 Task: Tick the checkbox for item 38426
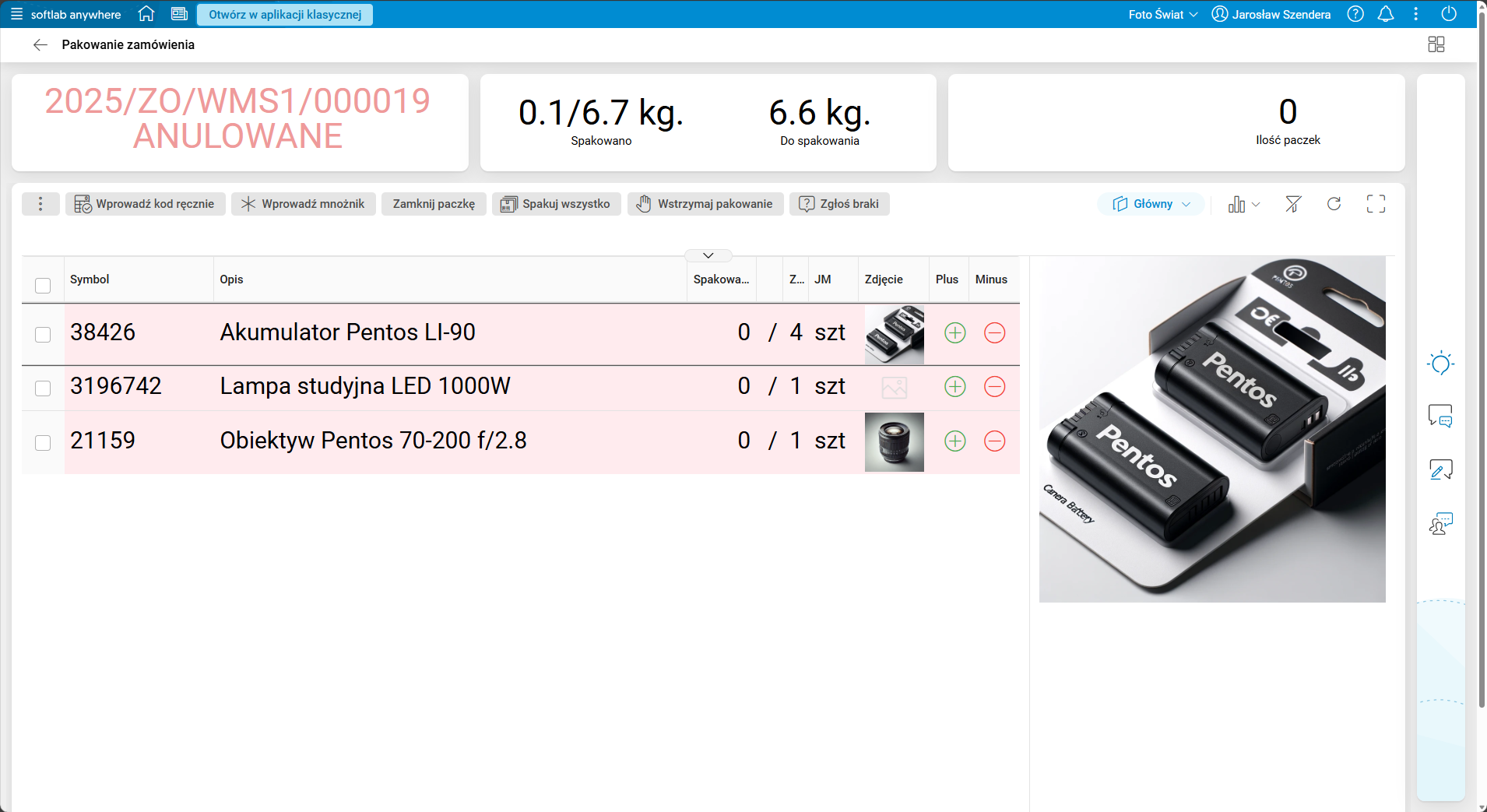pyautogui.click(x=43, y=335)
